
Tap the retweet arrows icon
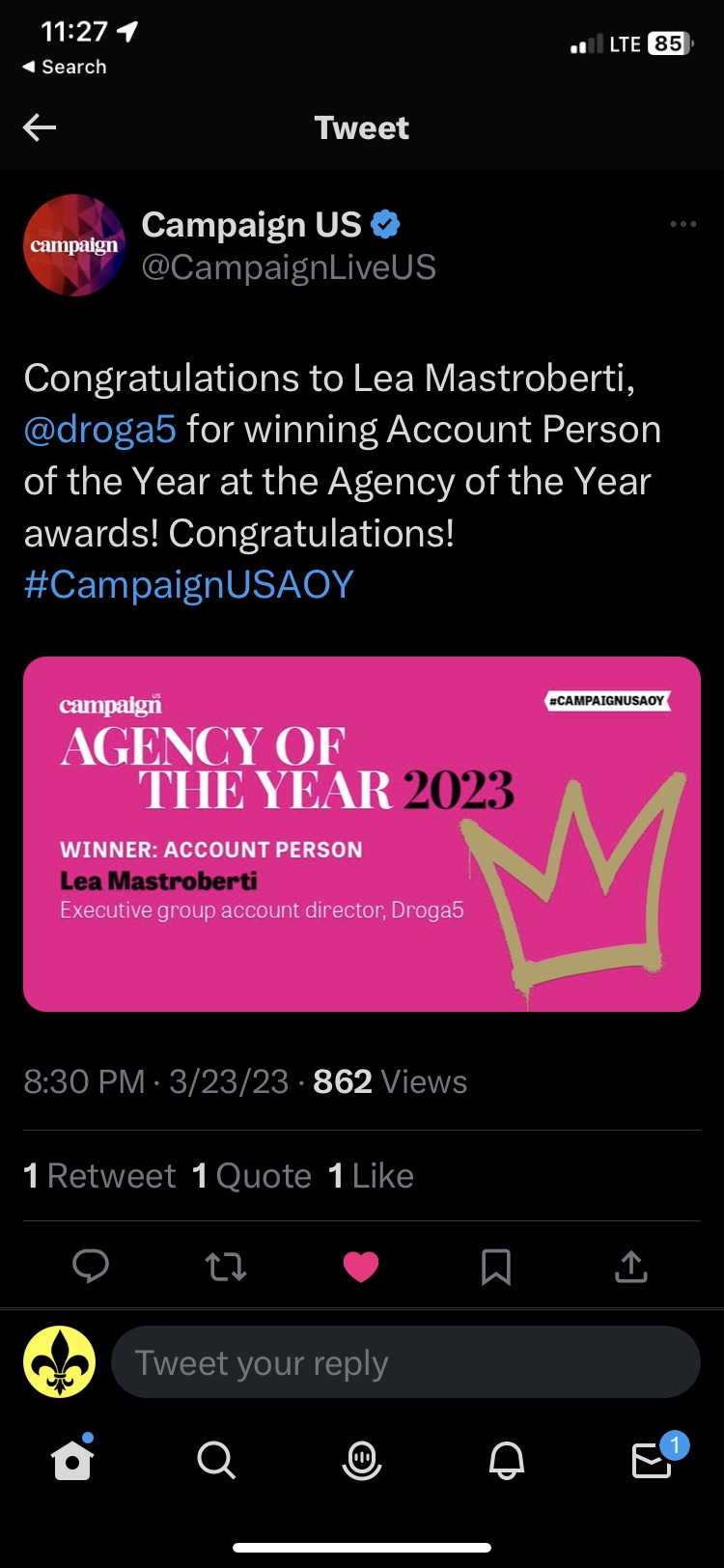coord(226,1266)
